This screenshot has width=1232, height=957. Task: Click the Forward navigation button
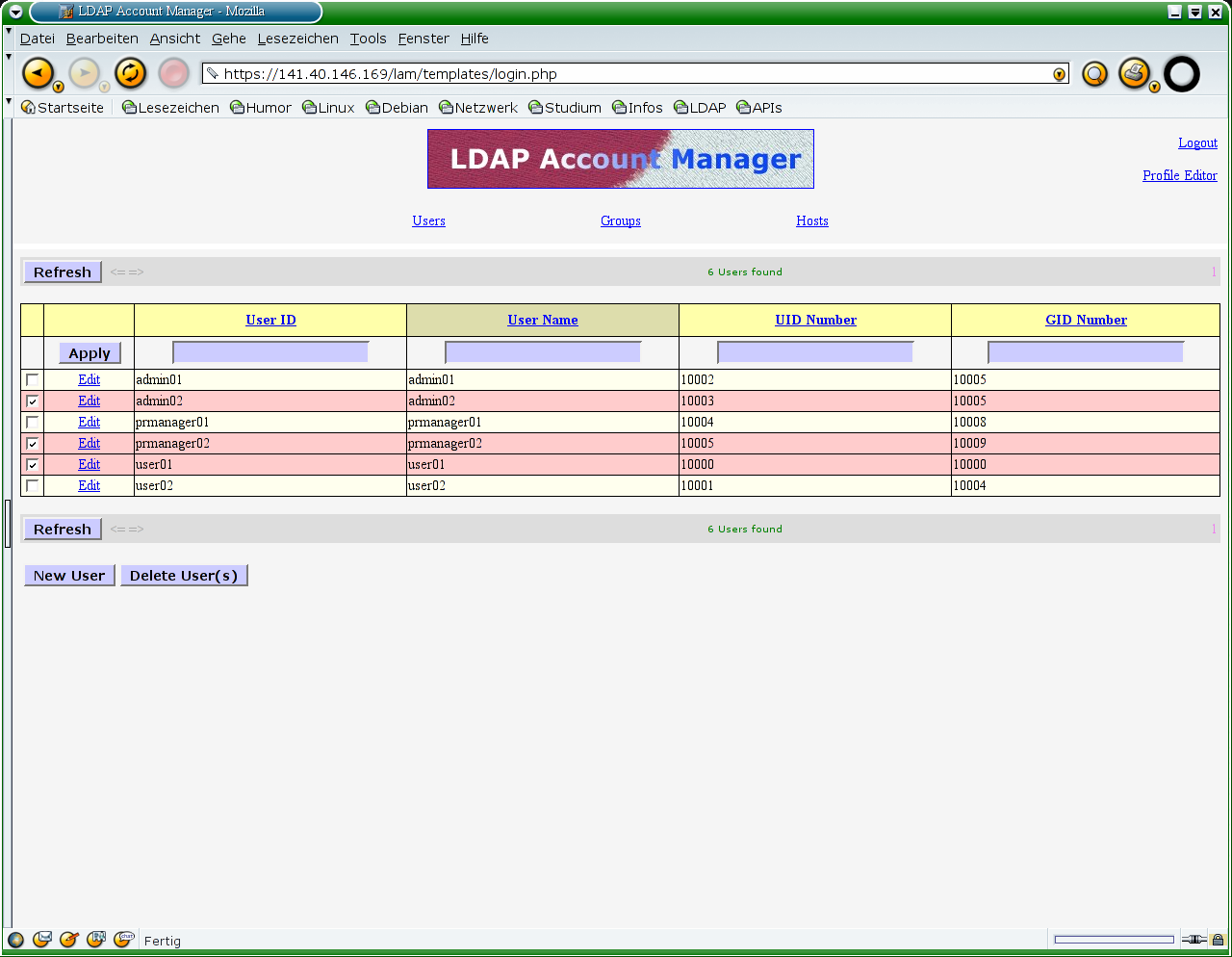click(x=84, y=73)
